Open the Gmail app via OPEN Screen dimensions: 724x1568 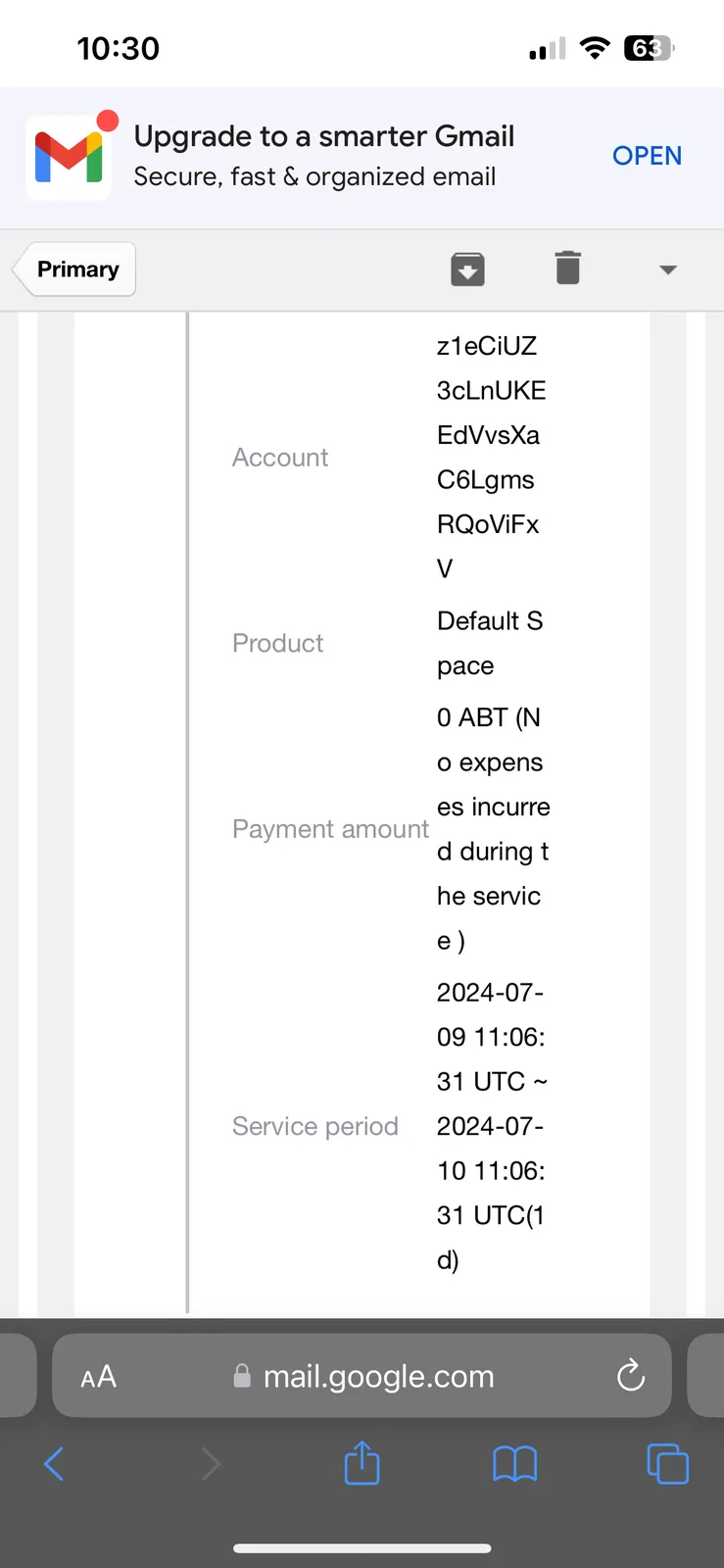point(647,156)
